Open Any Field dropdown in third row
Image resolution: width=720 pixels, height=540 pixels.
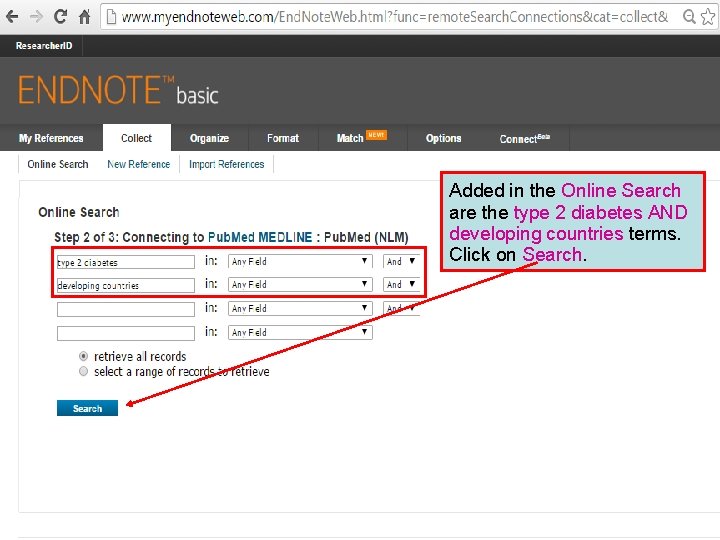(300, 308)
